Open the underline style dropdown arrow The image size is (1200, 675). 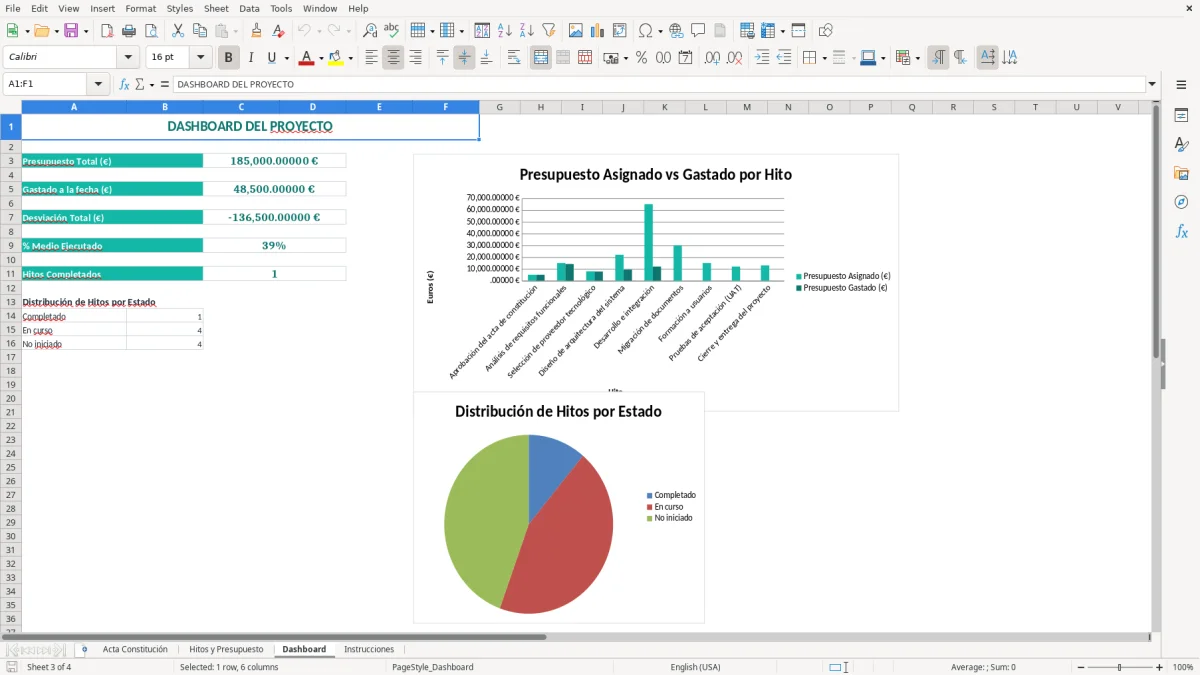pos(286,58)
